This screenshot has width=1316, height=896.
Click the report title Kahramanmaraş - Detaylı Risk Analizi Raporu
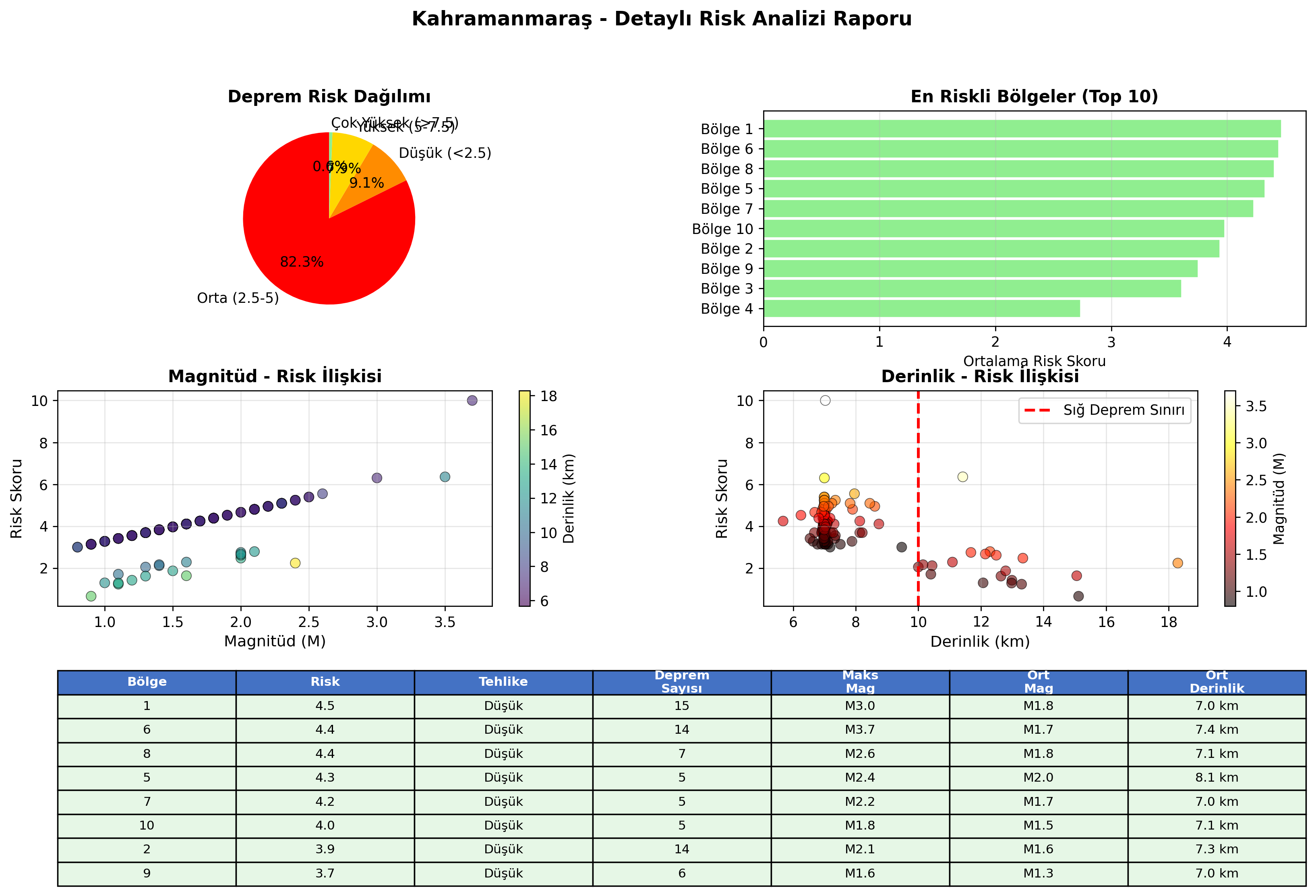pos(661,19)
